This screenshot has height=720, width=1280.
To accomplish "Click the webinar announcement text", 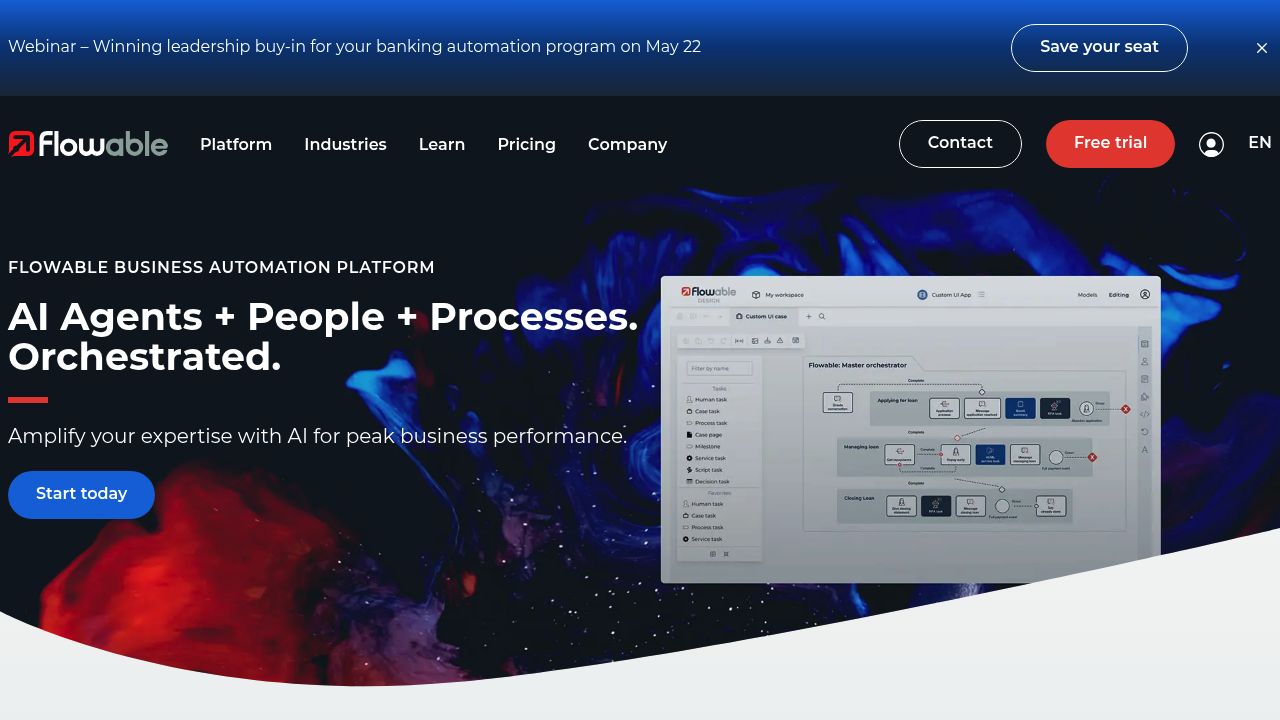I will (x=354, y=47).
